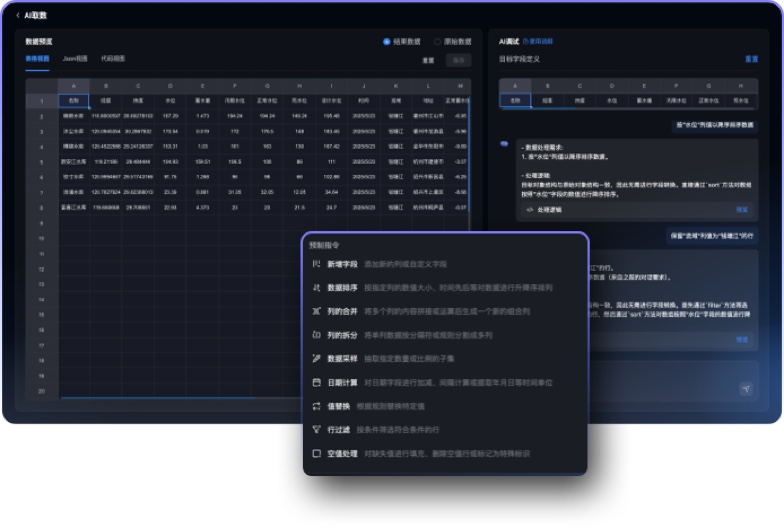Select column H header in target field table

pyautogui.click(x=741, y=86)
